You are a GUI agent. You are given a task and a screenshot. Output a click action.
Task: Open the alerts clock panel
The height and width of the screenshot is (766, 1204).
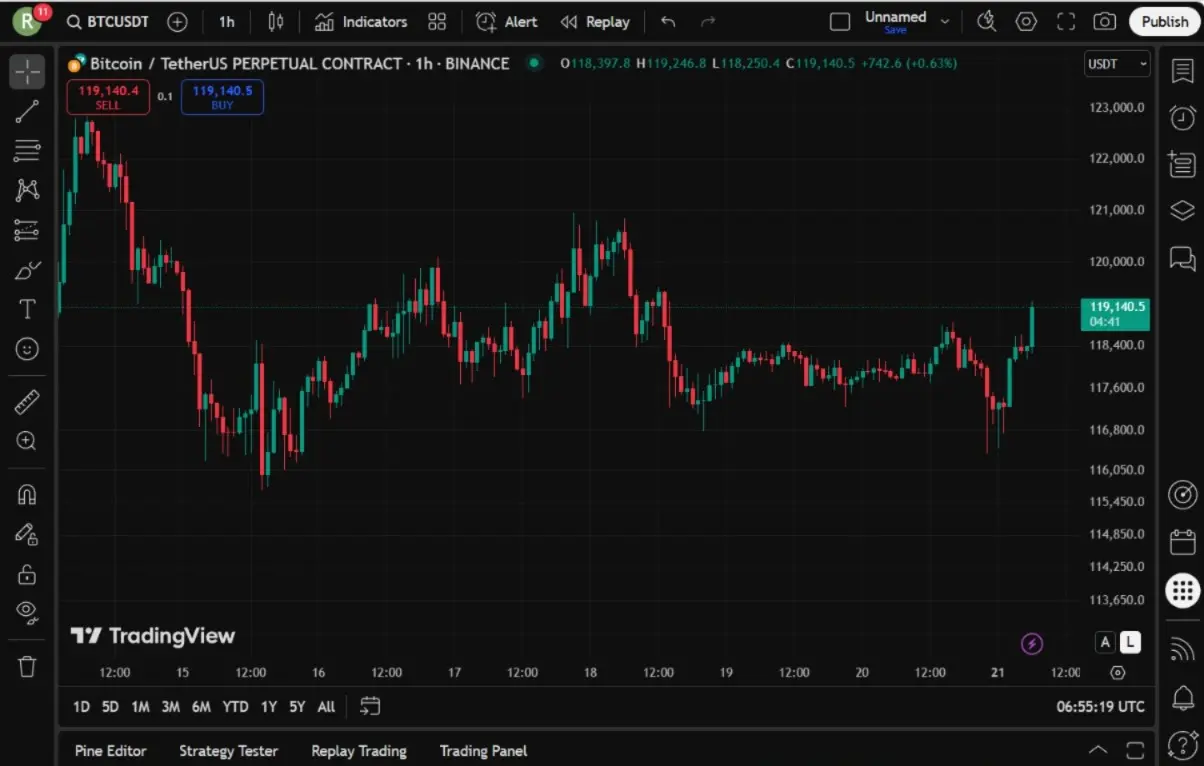pyautogui.click(x=1182, y=118)
